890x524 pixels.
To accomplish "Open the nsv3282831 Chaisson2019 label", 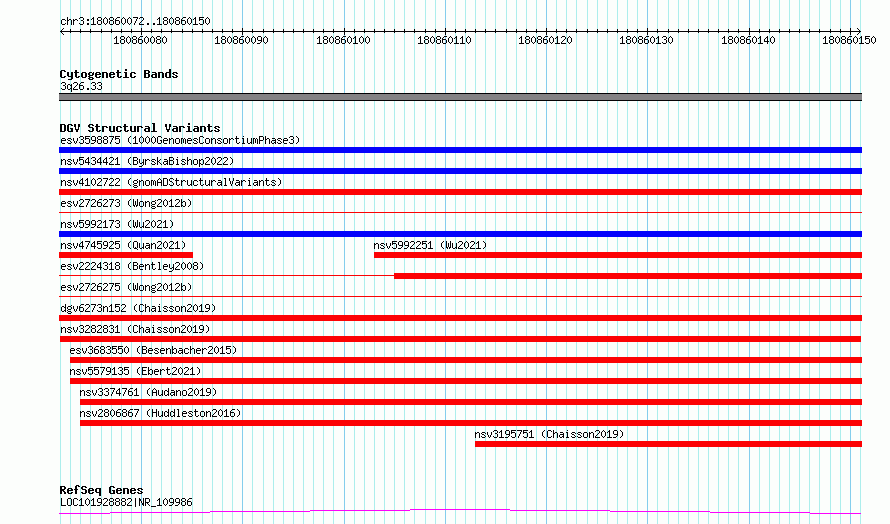I will click(135, 329).
